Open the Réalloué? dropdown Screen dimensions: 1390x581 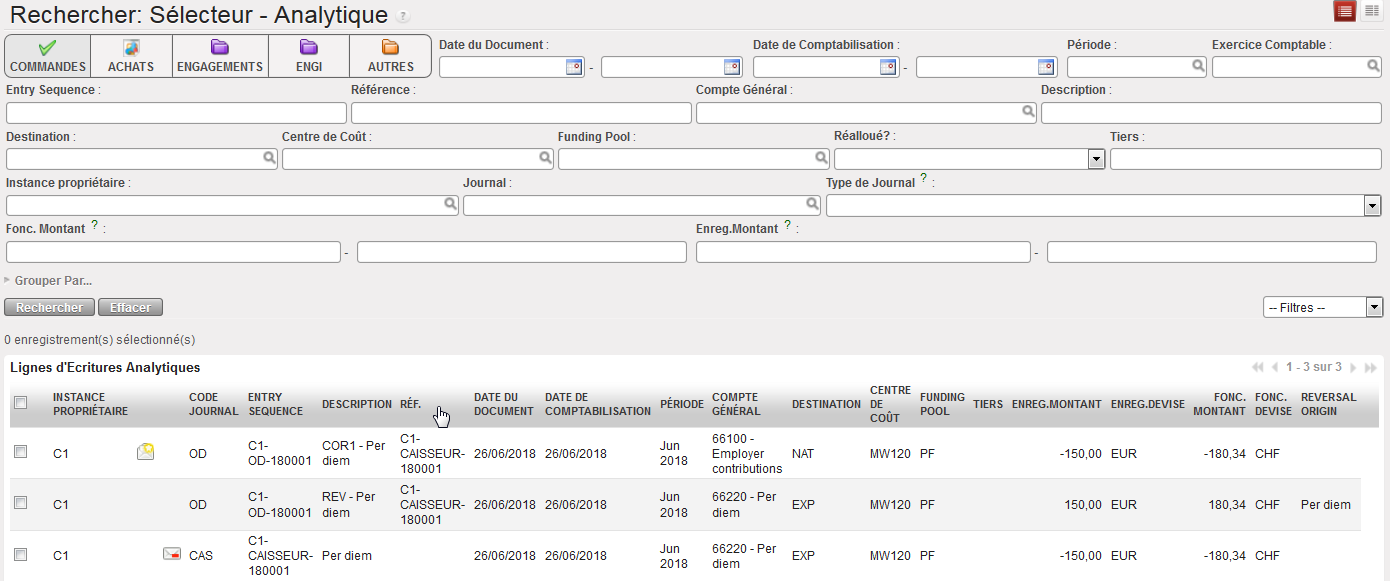(x=1096, y=159)
